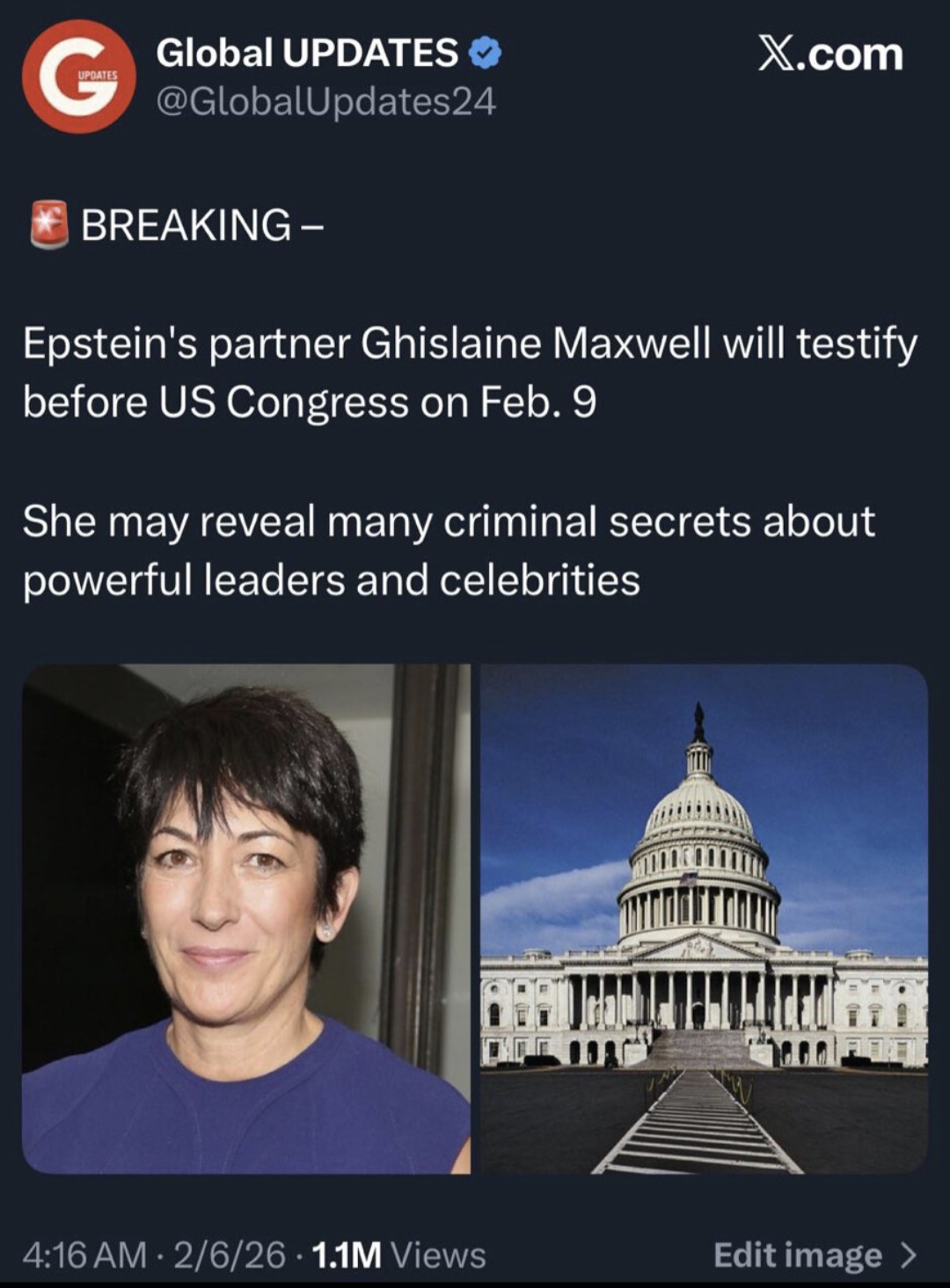Click 'powerful leaders and celebrities' text line
The width and height of the screenshot is (950, 1288).
332,581
